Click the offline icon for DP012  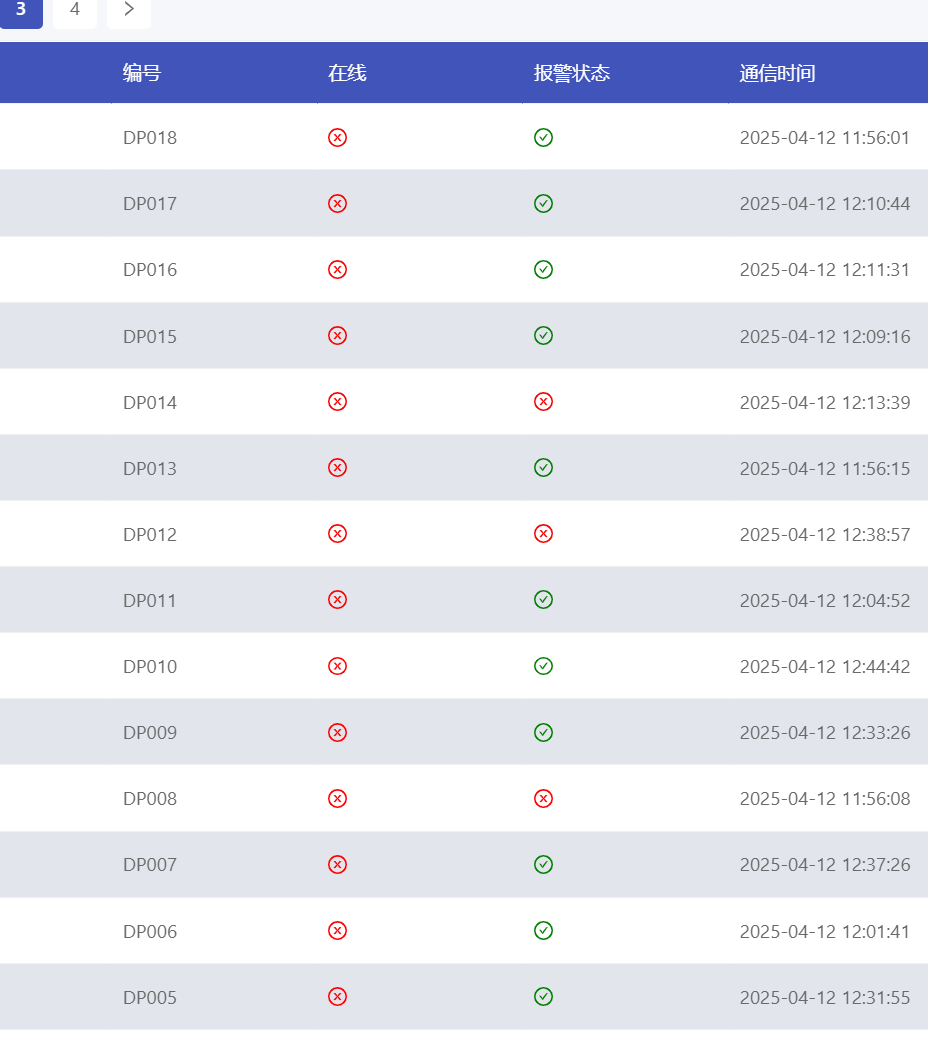coord(337,534)
